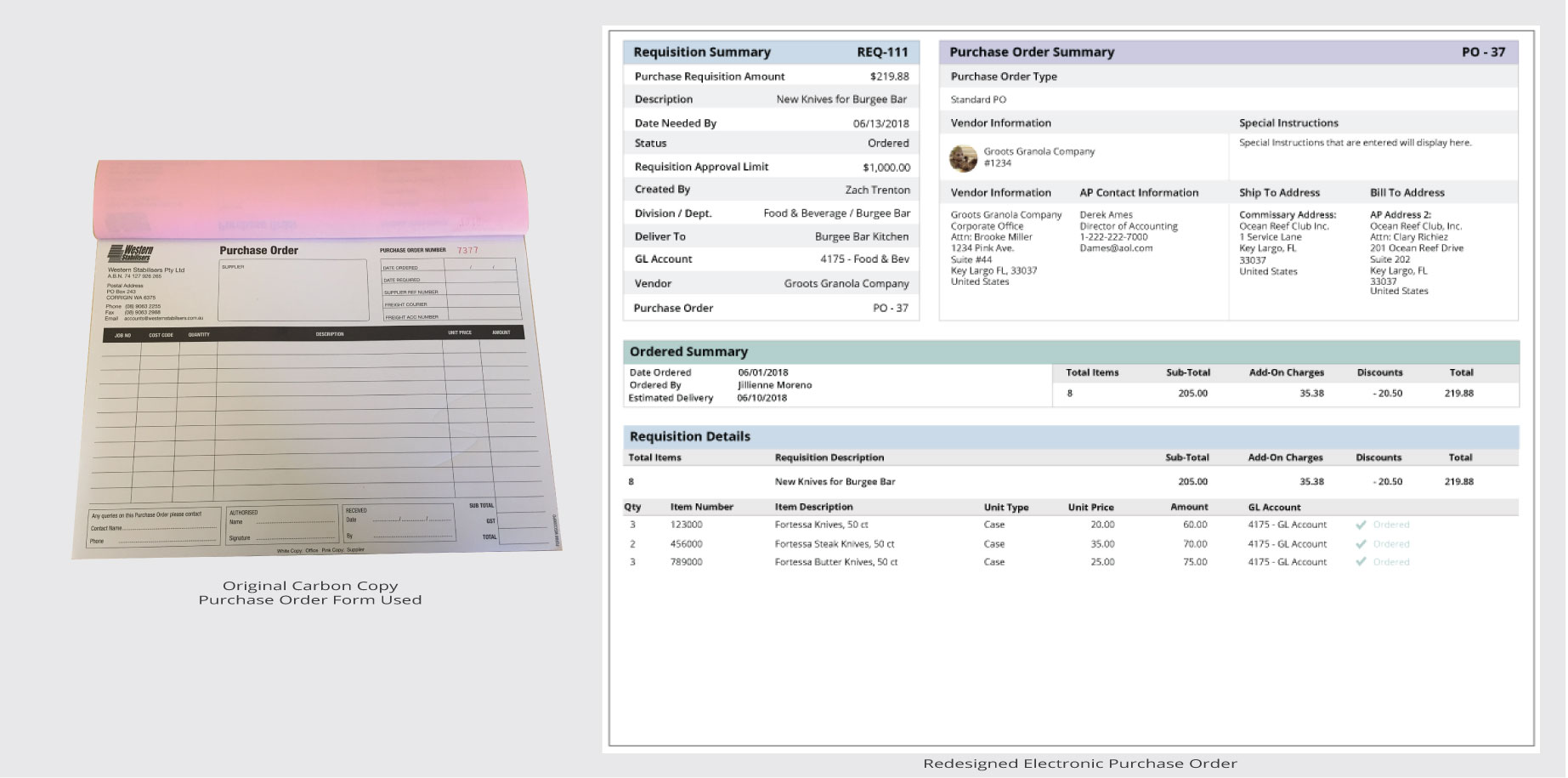Click the Supplier box on the paper form
This screenshot has height=778, width=1568.
pyautogui.click(x=293, y=291)
